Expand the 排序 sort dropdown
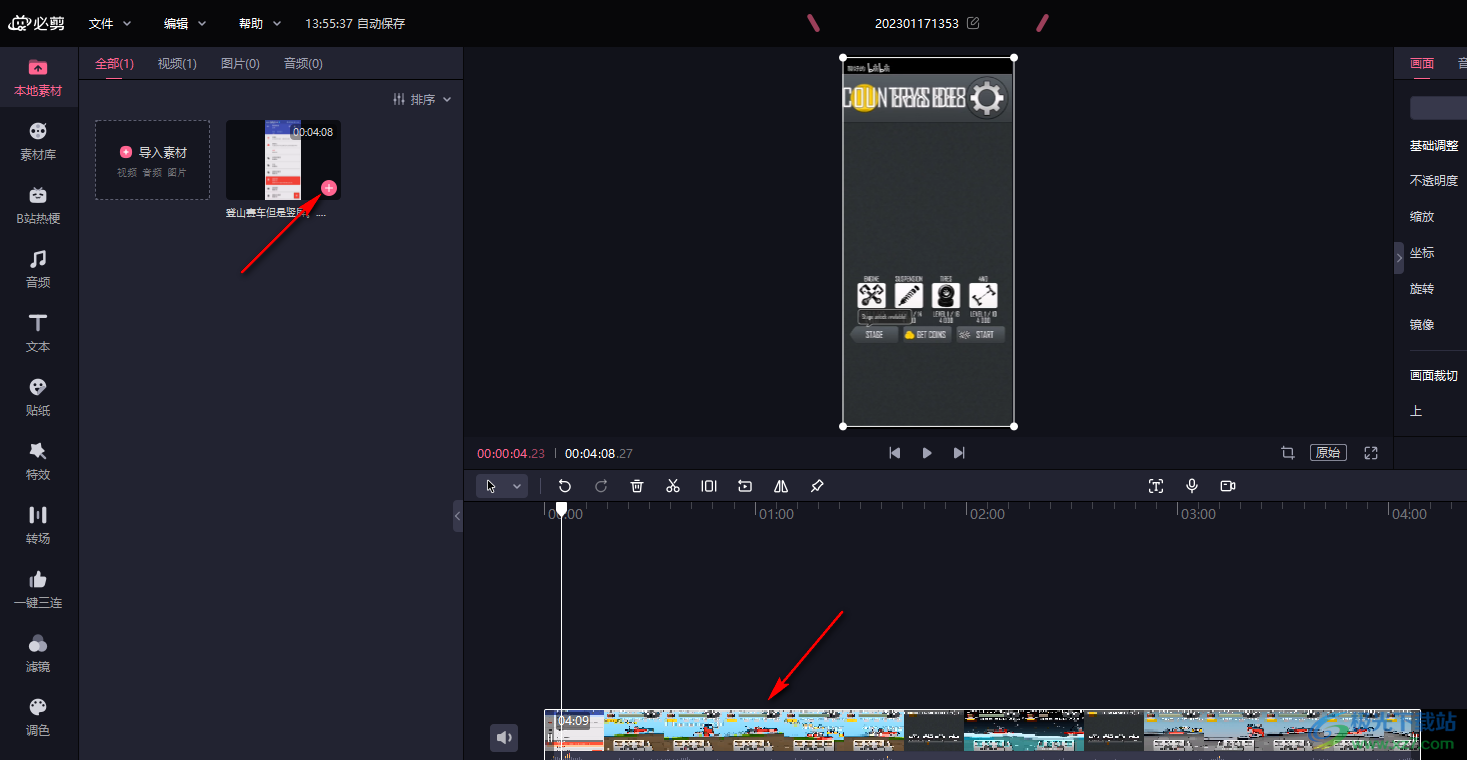The height and width of the screenshot is (760, 1467). tap(423, 99)
